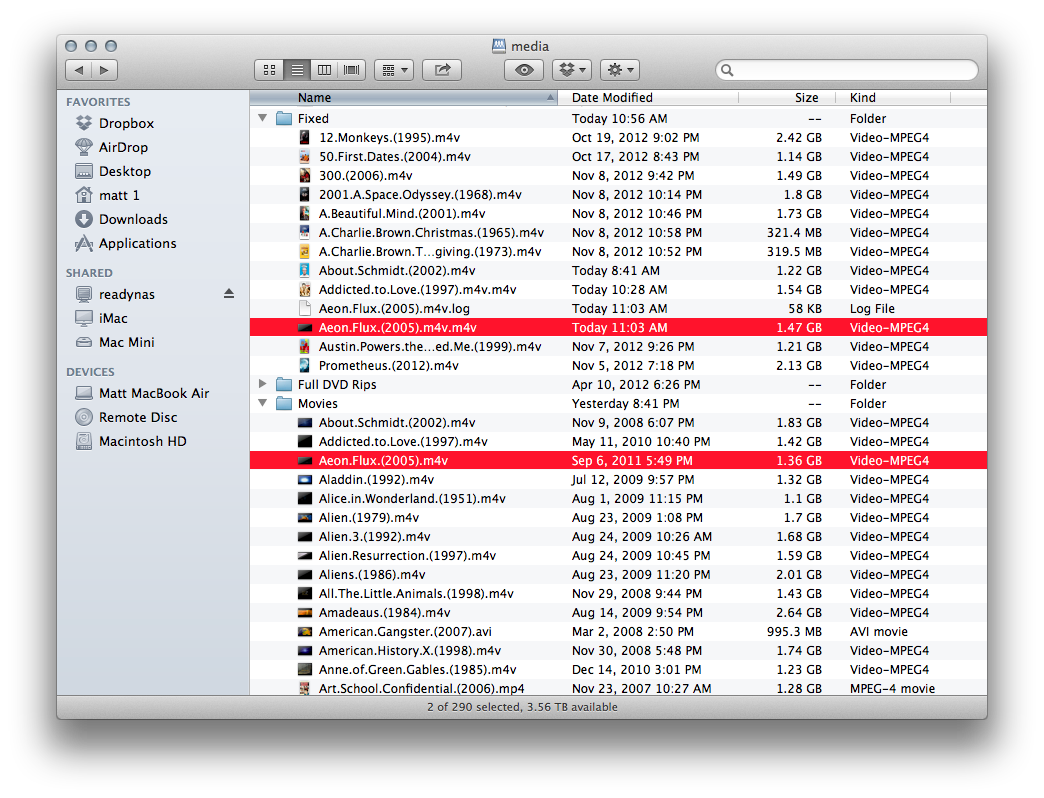Sort by the Name column header

coord(403,98)
